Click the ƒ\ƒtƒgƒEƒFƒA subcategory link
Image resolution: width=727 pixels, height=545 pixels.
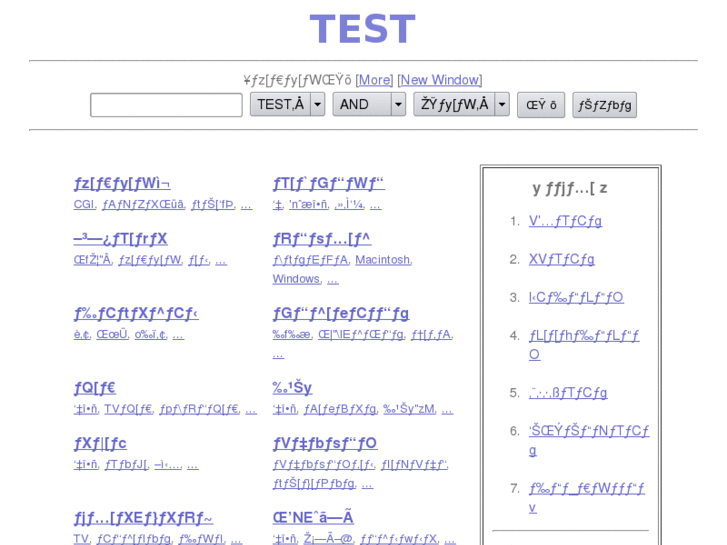tap(310, 260)
